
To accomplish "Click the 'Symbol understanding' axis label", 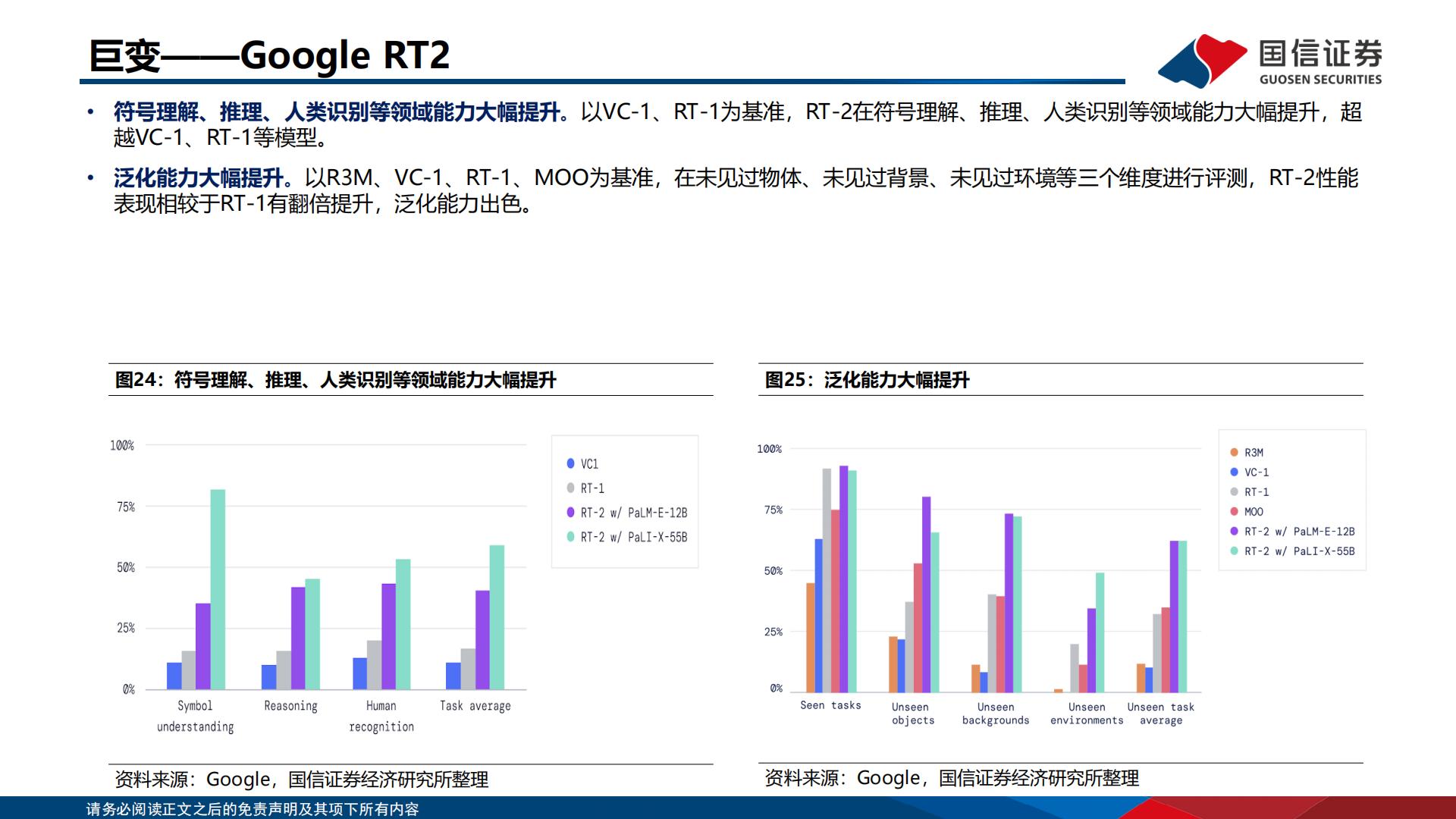I will pyautogui.click(x=195, y=716).
